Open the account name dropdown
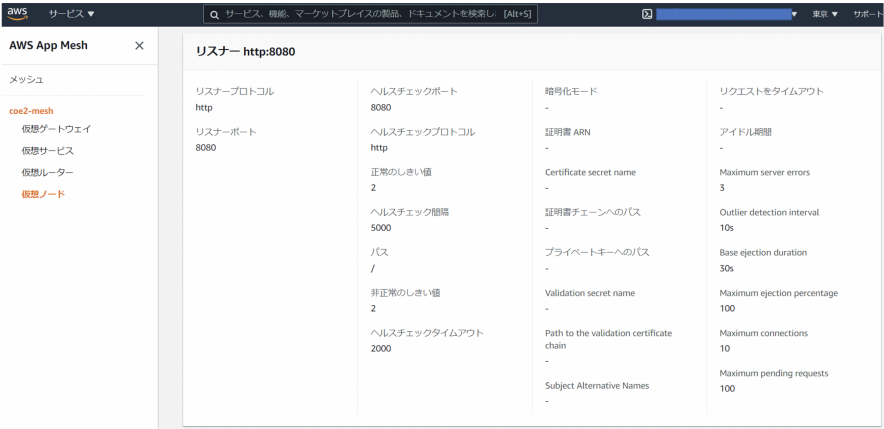This screenshot has width=884, height=429. pyautogui.click(x=728, y=14)
